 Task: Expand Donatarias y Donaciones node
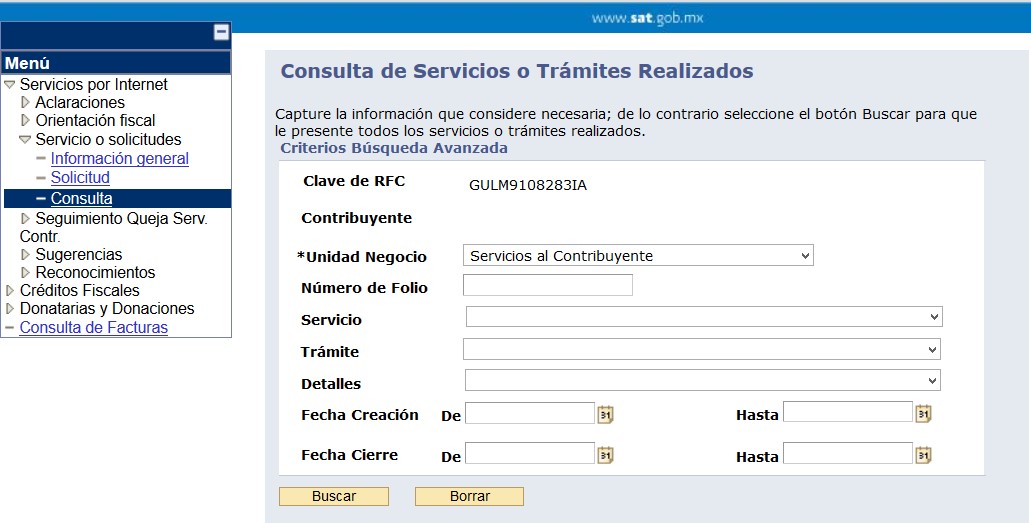tap(10, 308)
